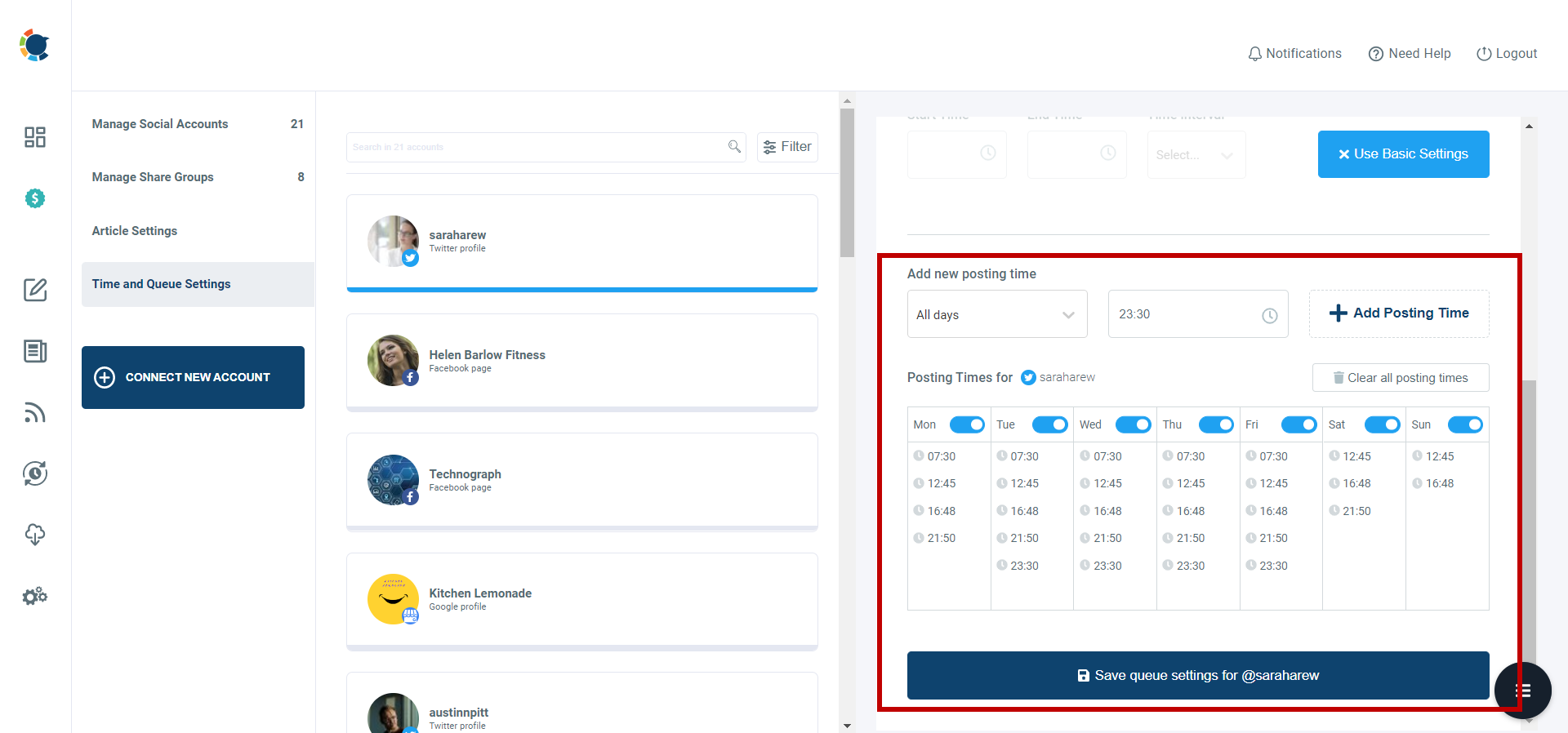Click clock icon in 23:30 field
Viewport: 1568px width, 733px height.
(1270, 315)
